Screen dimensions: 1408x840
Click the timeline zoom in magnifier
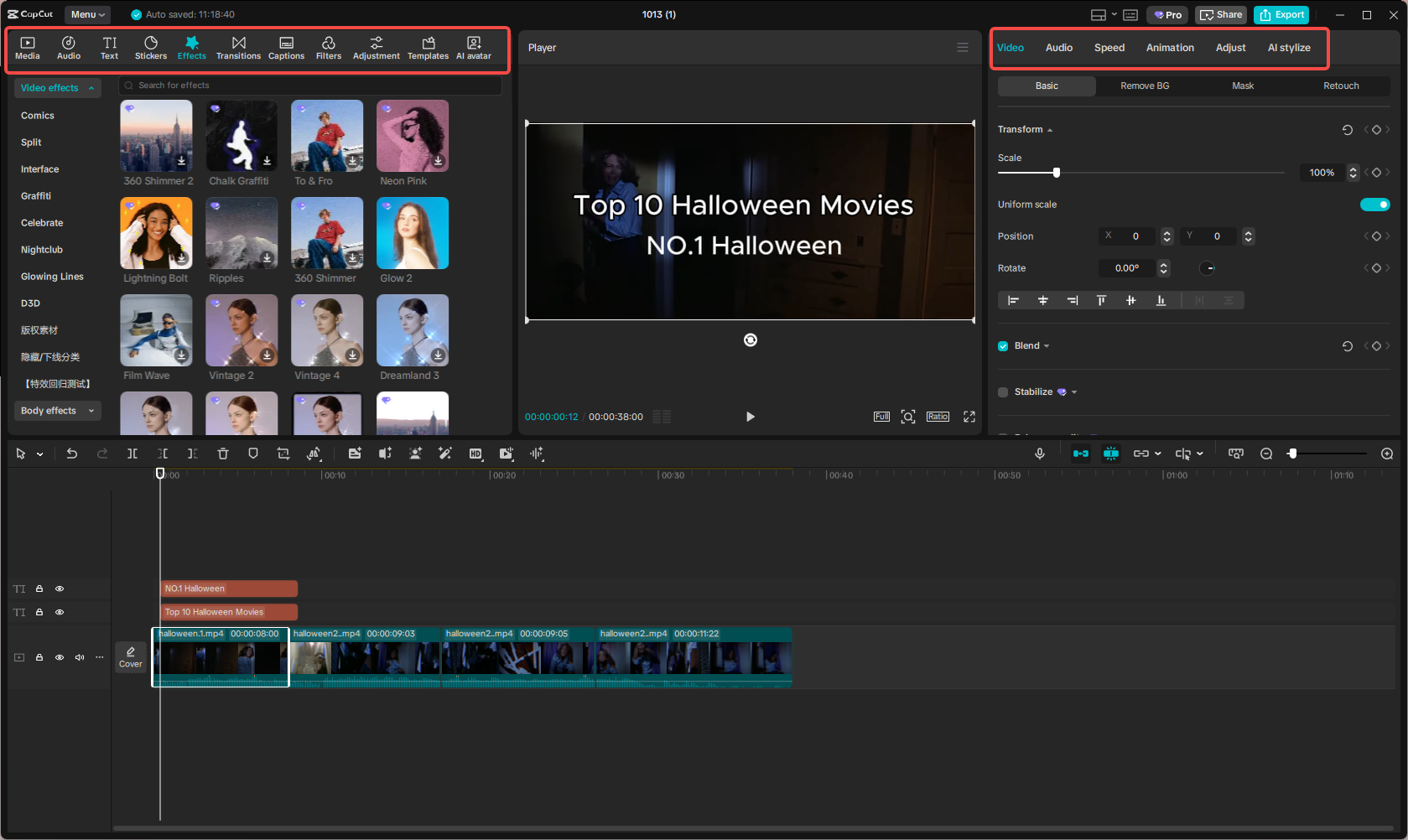[x=1387, y=454]
